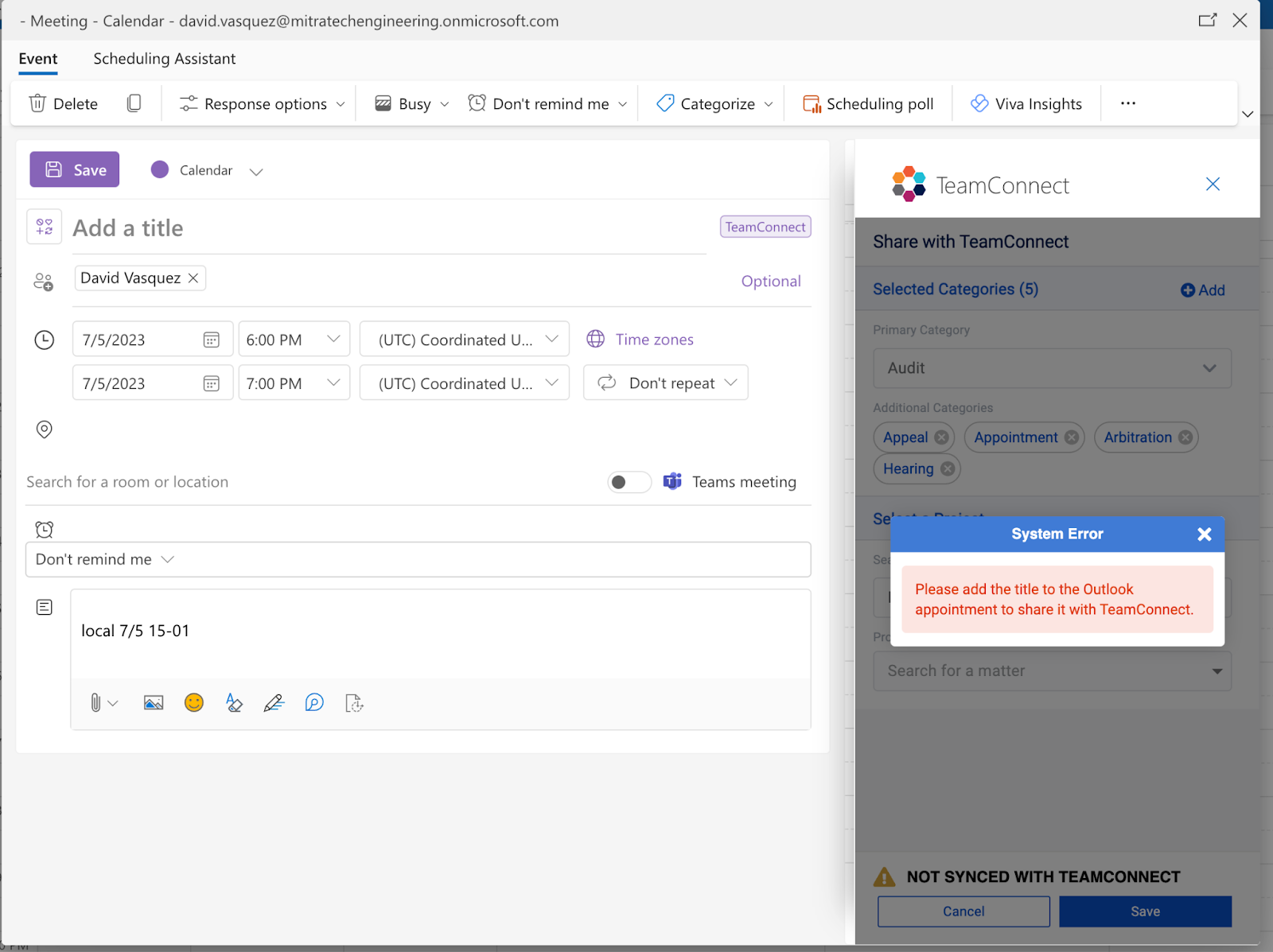Click the pop-out window icon
The width and height of the screenshot is (1273, 952).
point(1207,21)
